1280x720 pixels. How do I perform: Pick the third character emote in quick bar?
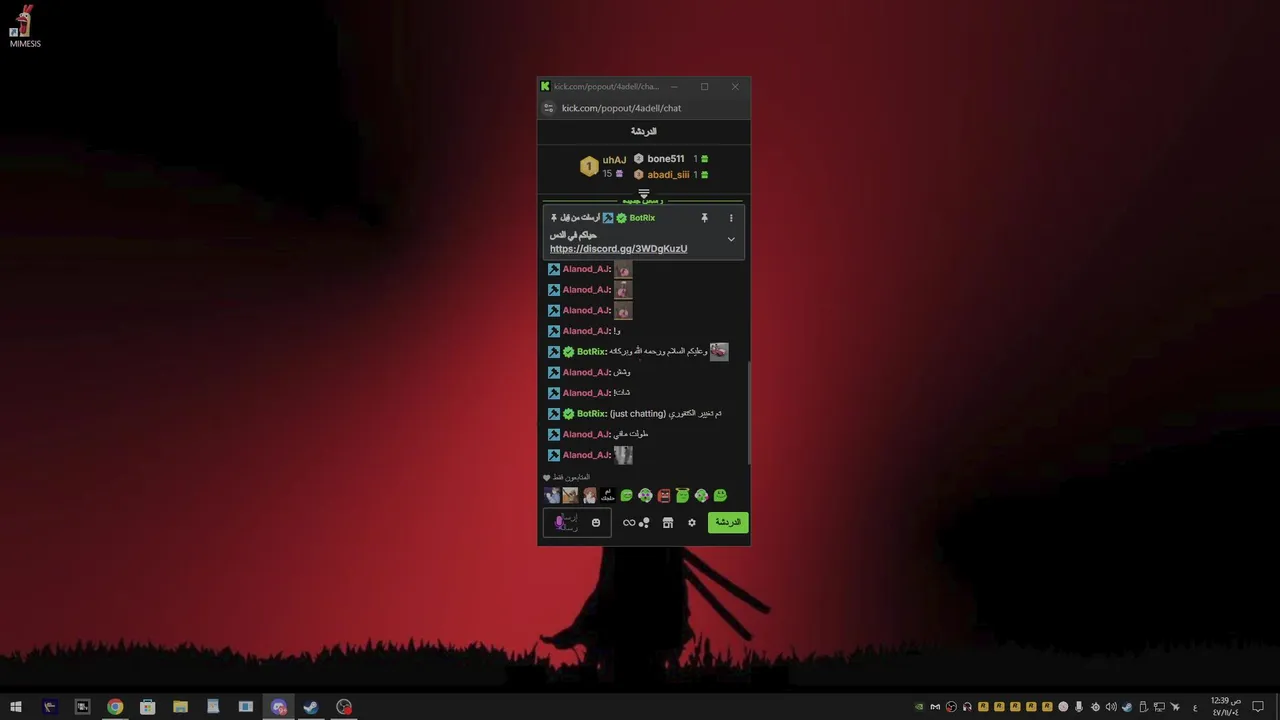point(589,495)
